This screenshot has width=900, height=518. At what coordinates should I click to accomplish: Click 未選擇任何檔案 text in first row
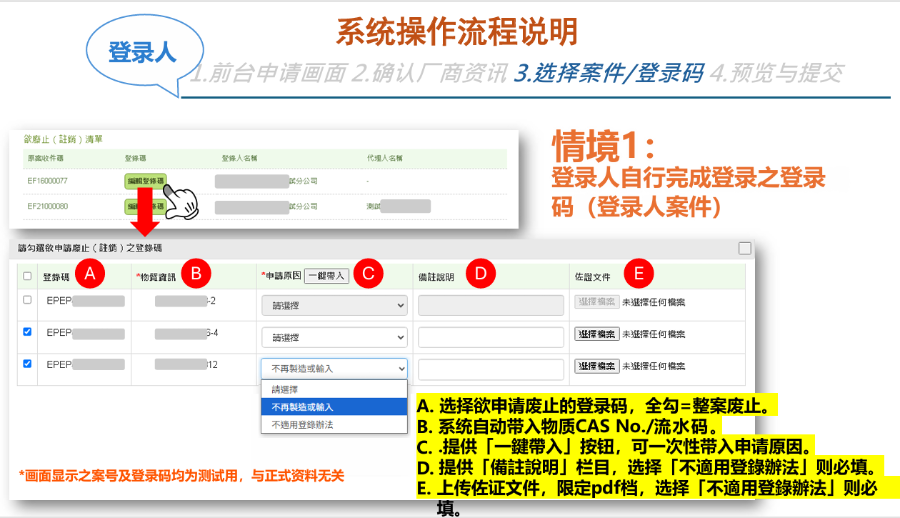pyautogui.click(x=654, y=302)
